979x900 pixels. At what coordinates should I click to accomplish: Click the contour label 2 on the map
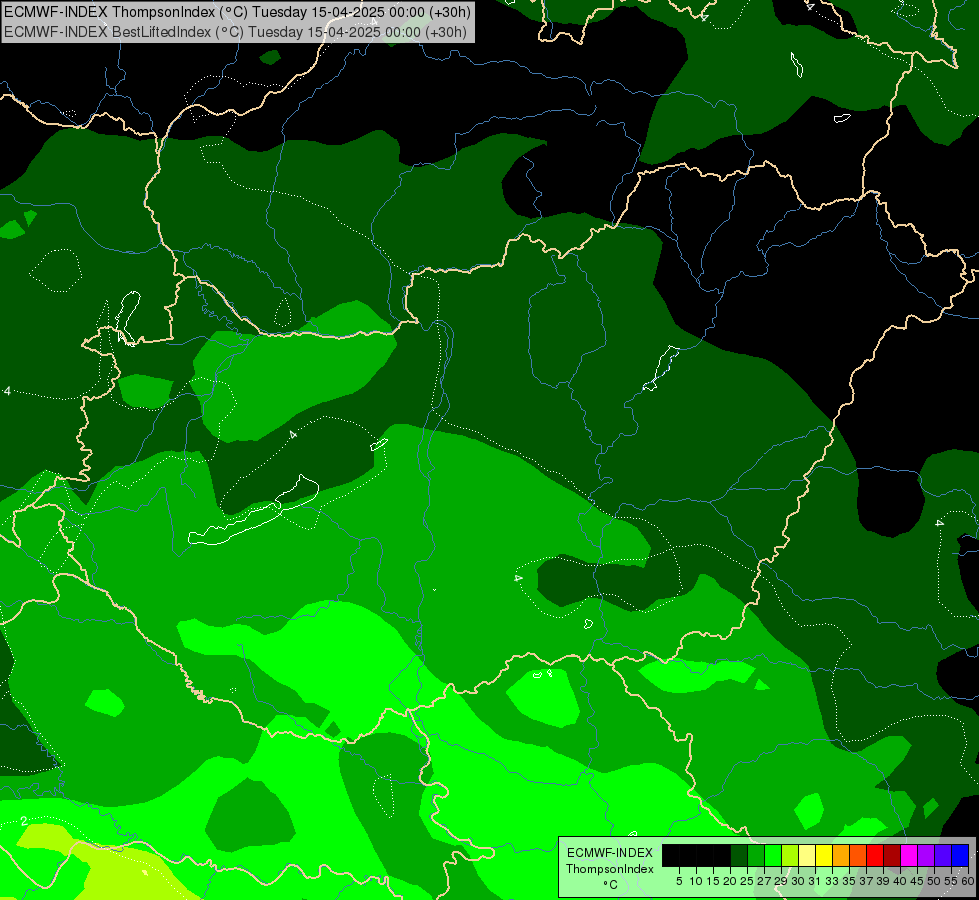tap(24, 821)
